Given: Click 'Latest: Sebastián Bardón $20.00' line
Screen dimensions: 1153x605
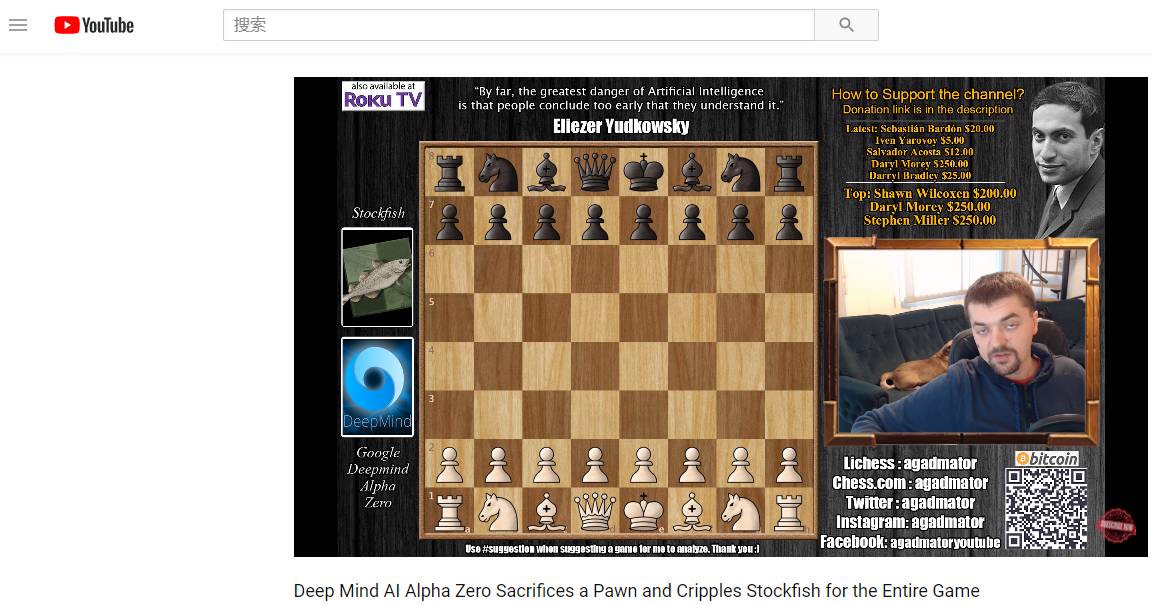Looking at the screenshot, I should (x=920, y=129).
